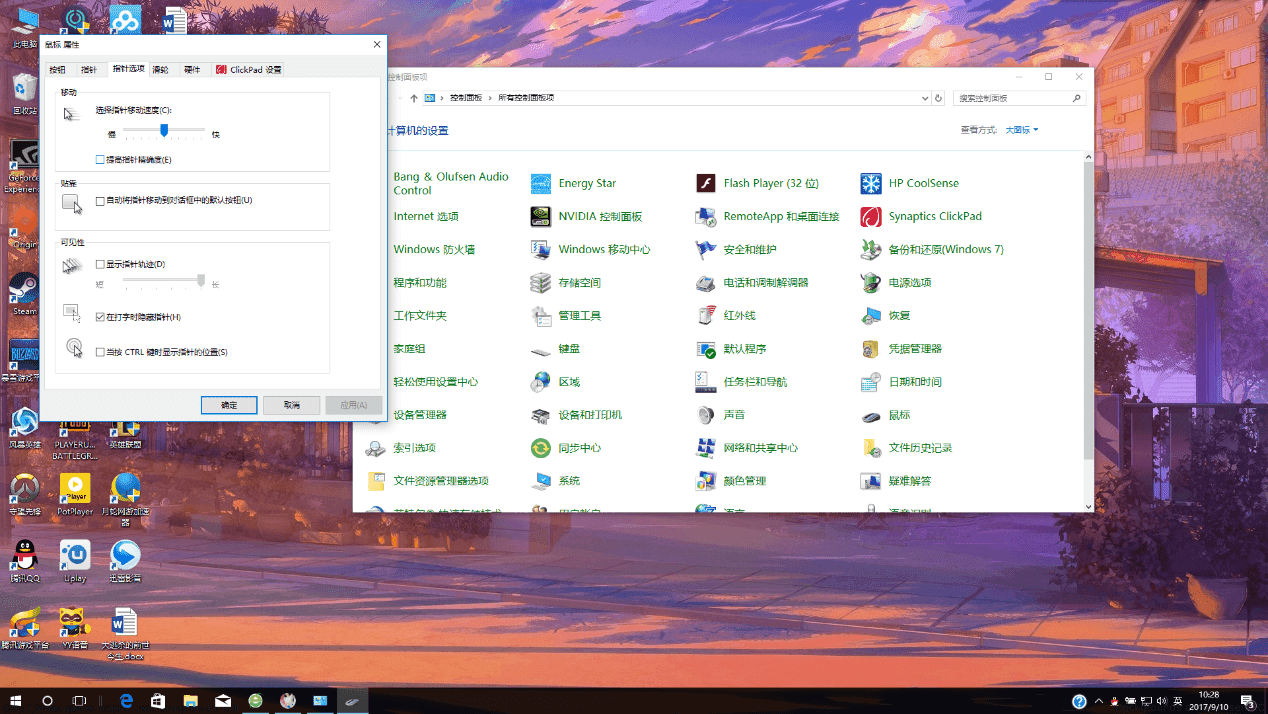Screen dimensions: 1268x714
Task: Open the Flash Player (32 位) icon
Action: coord(706,184)
